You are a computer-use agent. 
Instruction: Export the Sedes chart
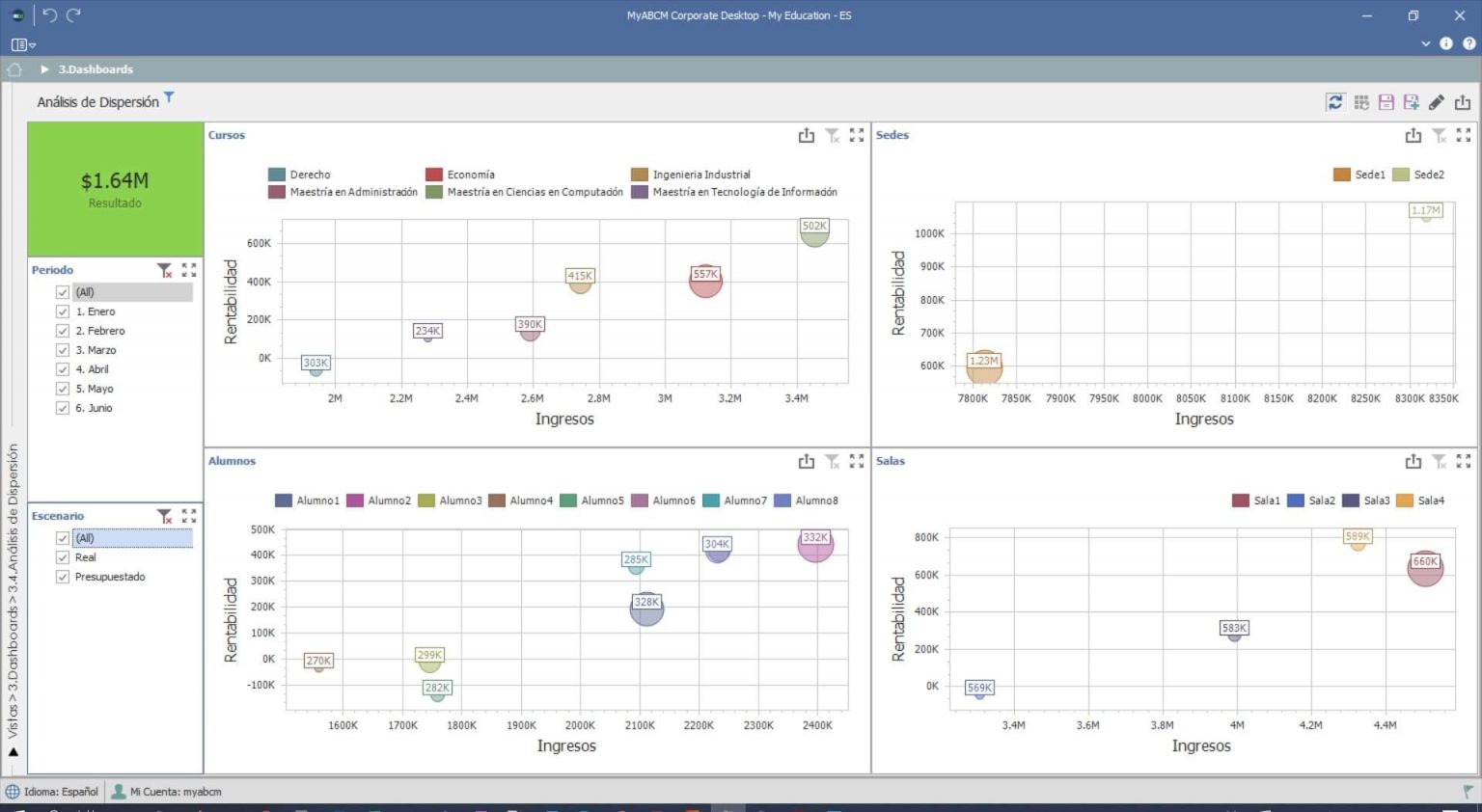[x=1413, y=136]
